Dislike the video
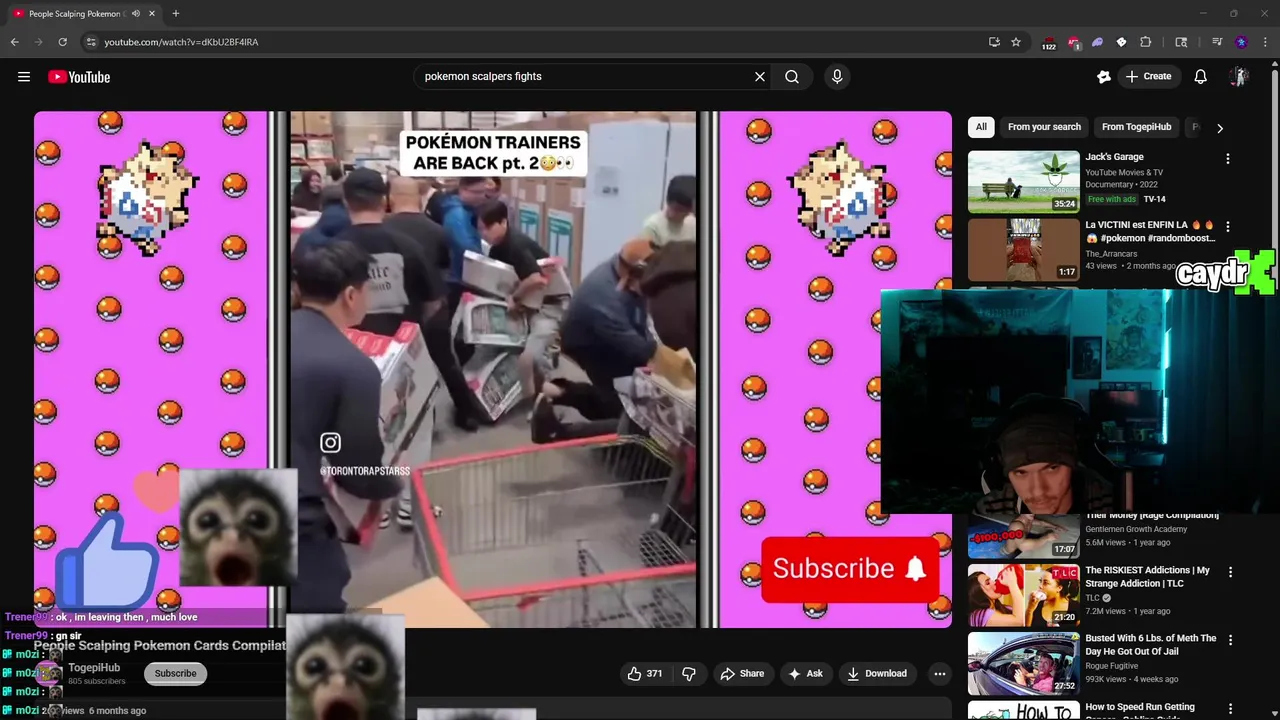This screenshot has height=720, width=1280. pyautogui.click(x=689, y=674)
